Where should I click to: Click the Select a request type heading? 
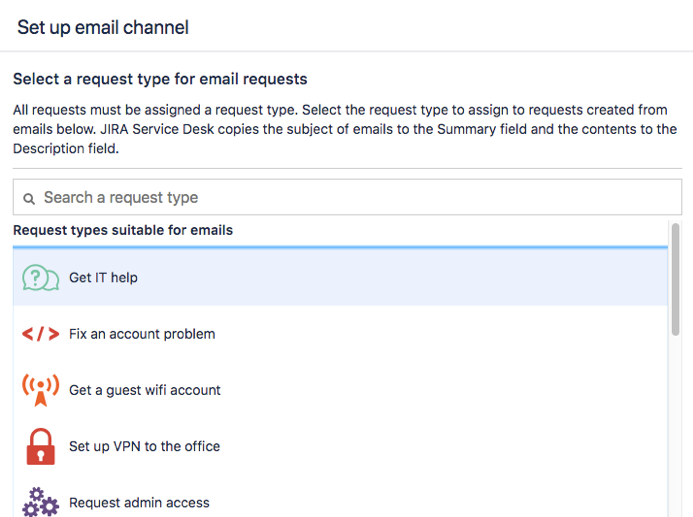click(160, 79)
